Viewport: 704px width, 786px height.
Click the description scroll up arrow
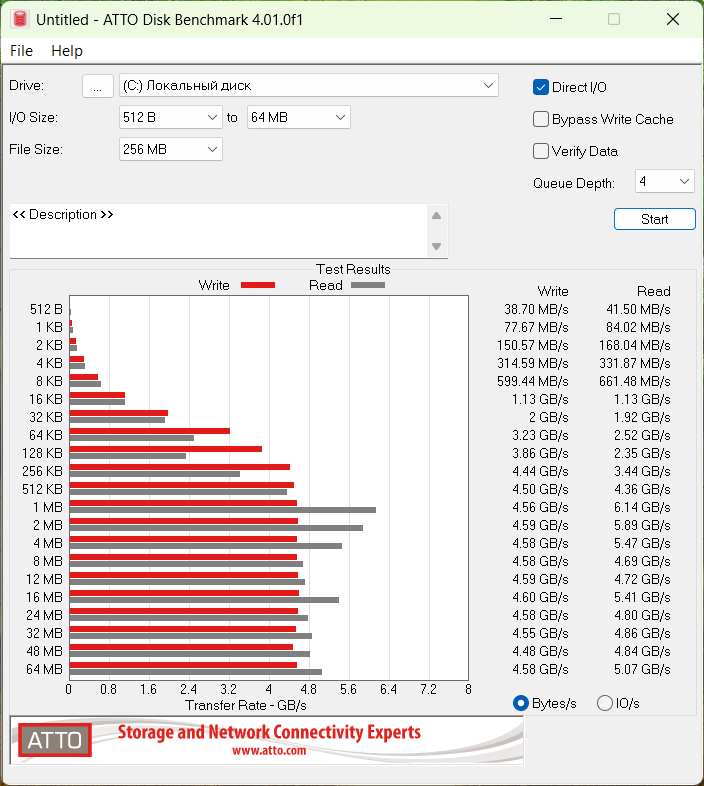436,216
